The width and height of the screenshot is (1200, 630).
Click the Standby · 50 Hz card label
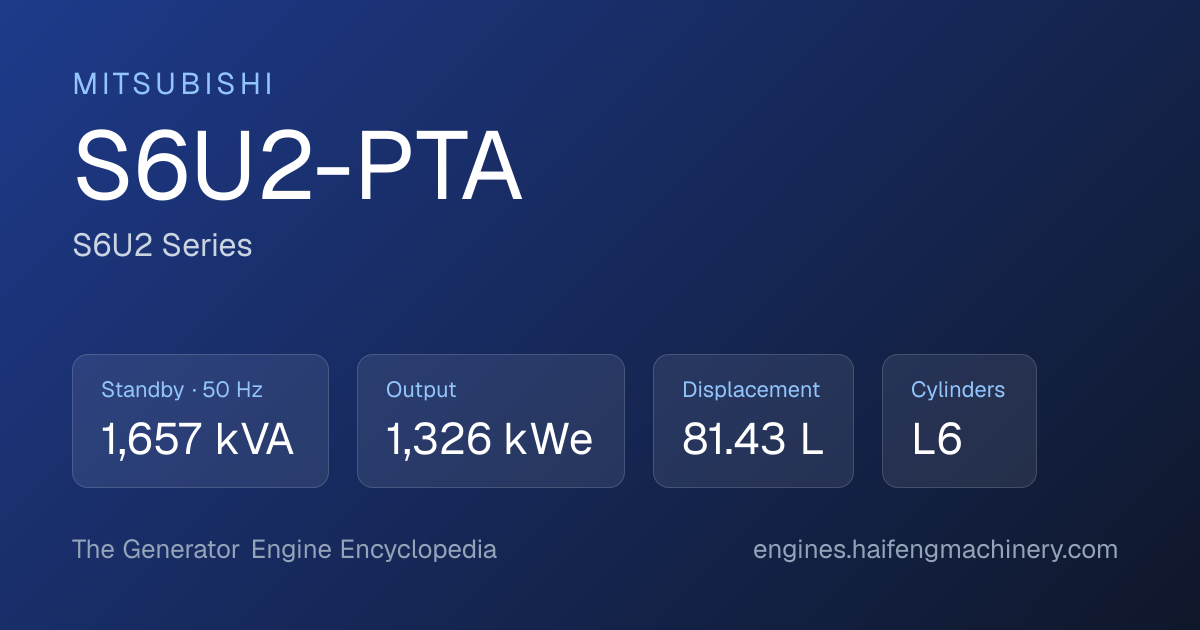[182, 390]
